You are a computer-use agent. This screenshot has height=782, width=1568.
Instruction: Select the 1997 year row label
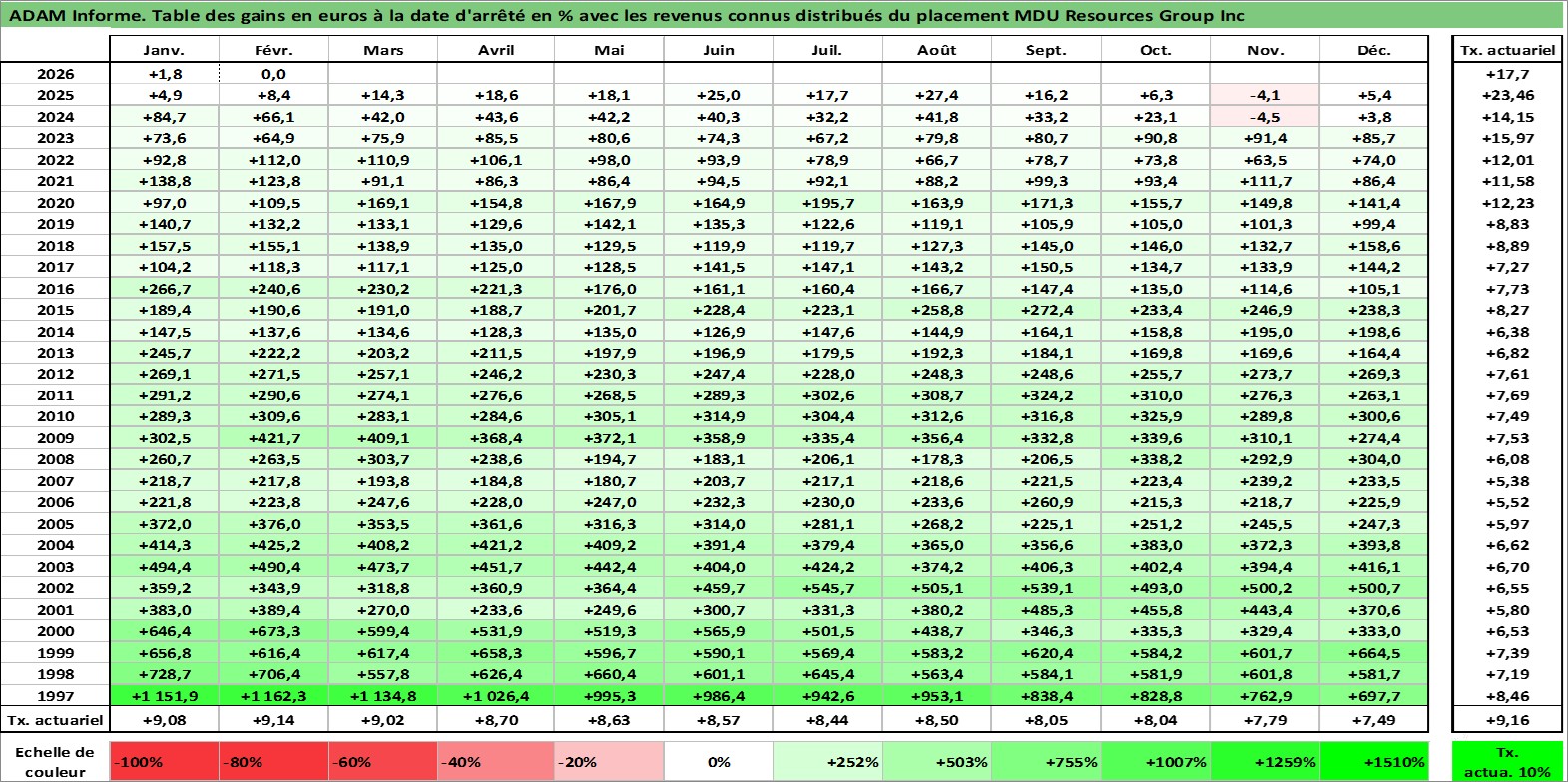[55, 696]
